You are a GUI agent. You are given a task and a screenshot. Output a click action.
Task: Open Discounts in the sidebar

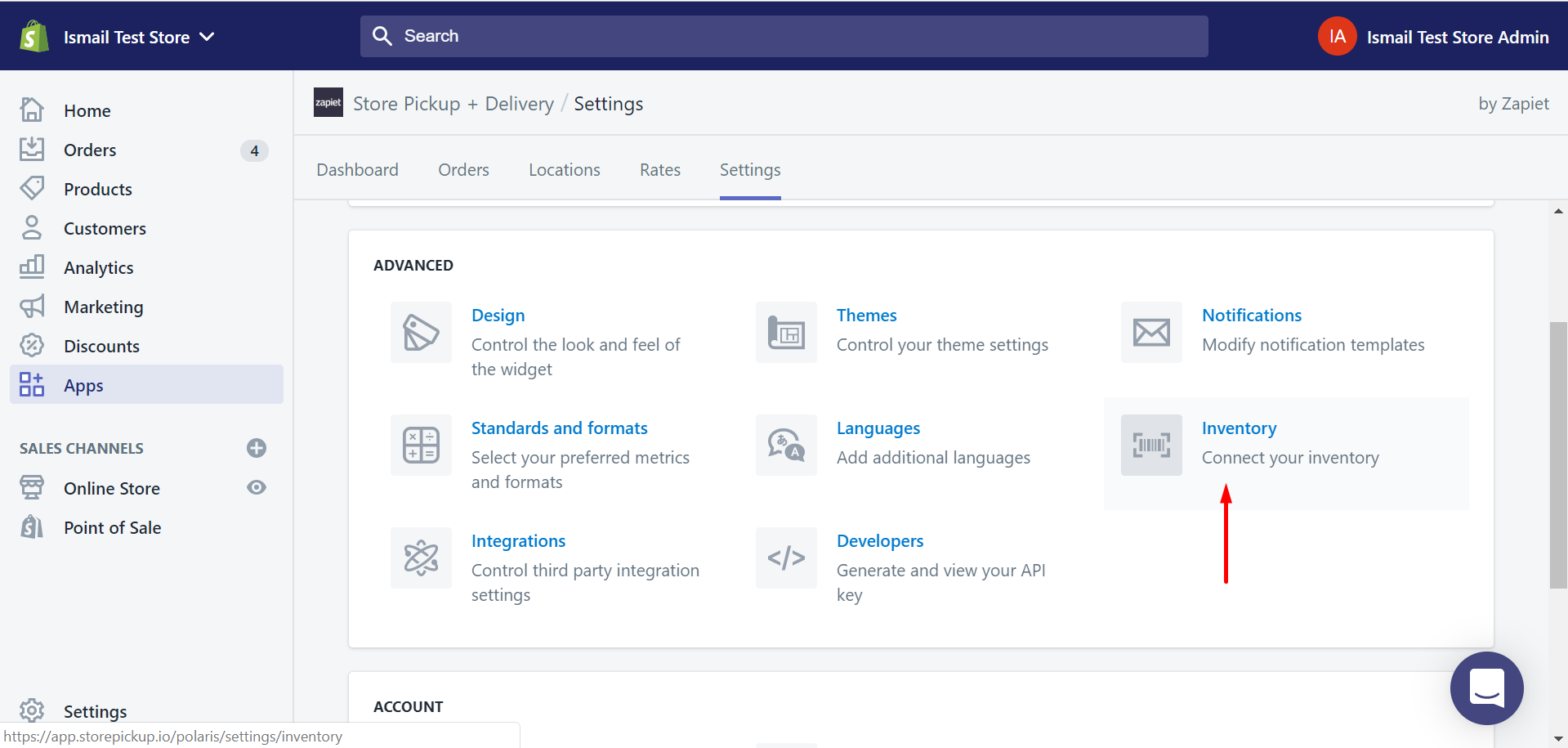point(101,346)
